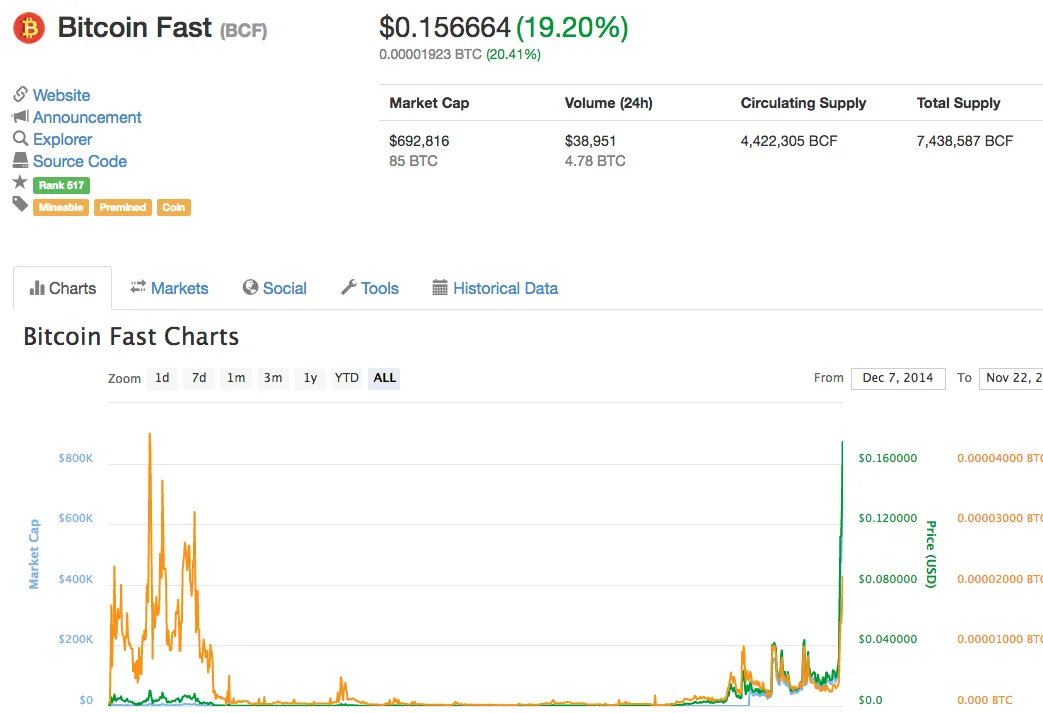The width and height of the screenshot is (1043, 713).
Task: Switch to the Historical Data tab
Action: (x=495, y=288)
